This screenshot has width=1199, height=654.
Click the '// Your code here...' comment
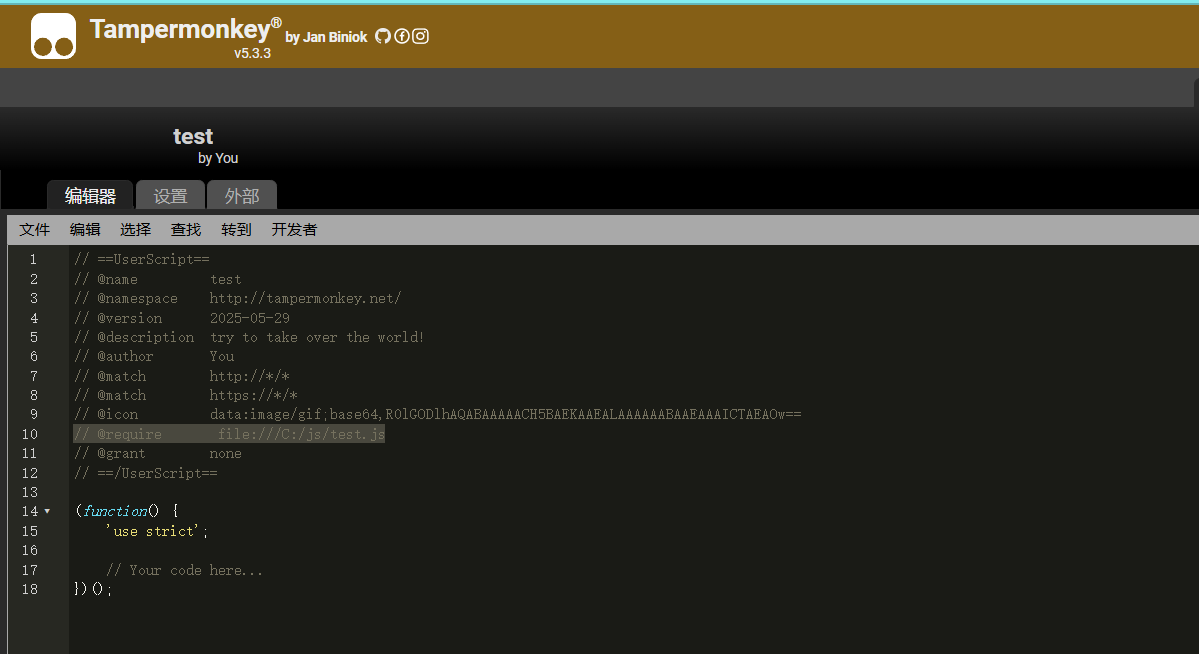(184, 570)
